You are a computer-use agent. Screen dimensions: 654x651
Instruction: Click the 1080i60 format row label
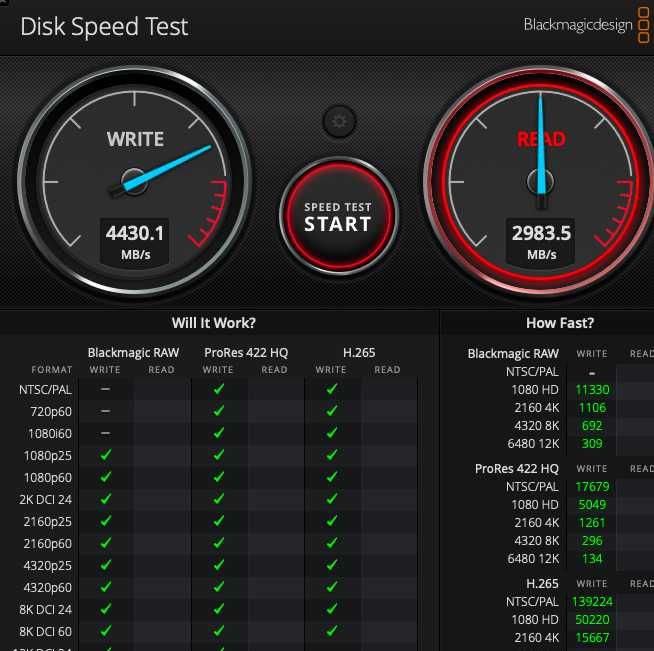50,434
